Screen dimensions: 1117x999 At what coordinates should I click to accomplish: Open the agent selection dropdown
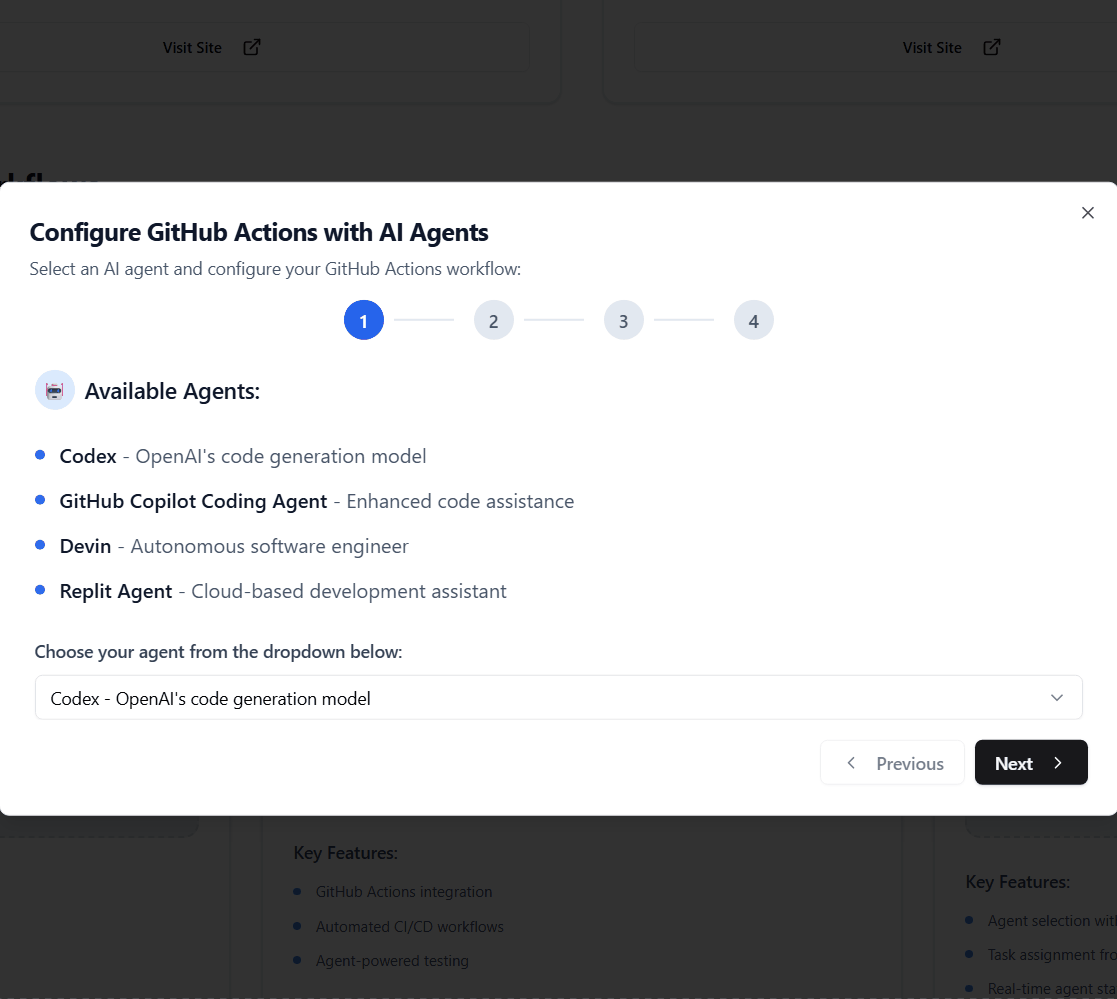[559, 697]
